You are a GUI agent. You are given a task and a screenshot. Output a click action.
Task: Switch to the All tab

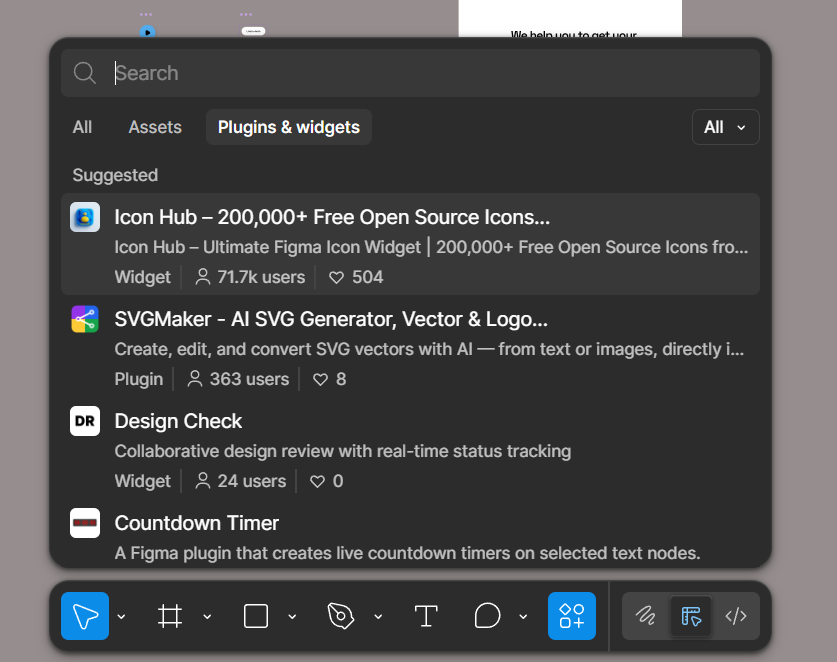(x=82, y=127)
